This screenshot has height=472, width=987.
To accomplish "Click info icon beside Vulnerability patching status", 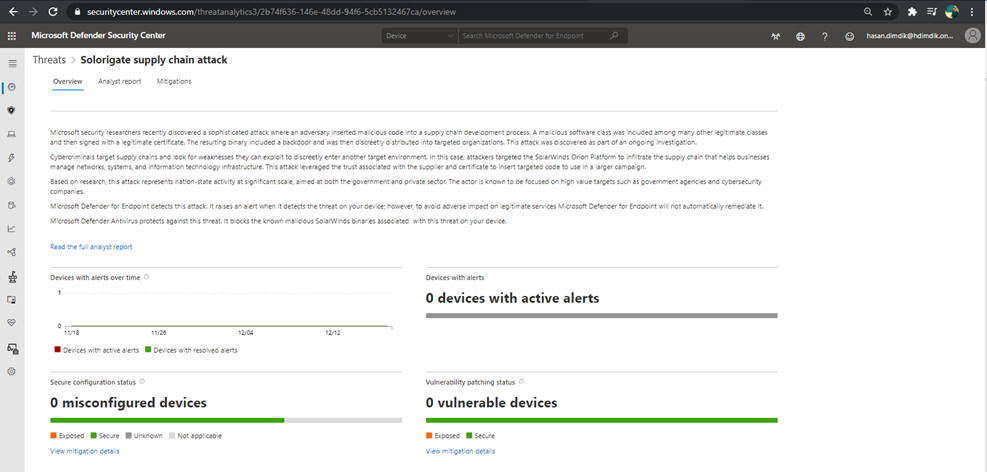I will tap(521, 381).
